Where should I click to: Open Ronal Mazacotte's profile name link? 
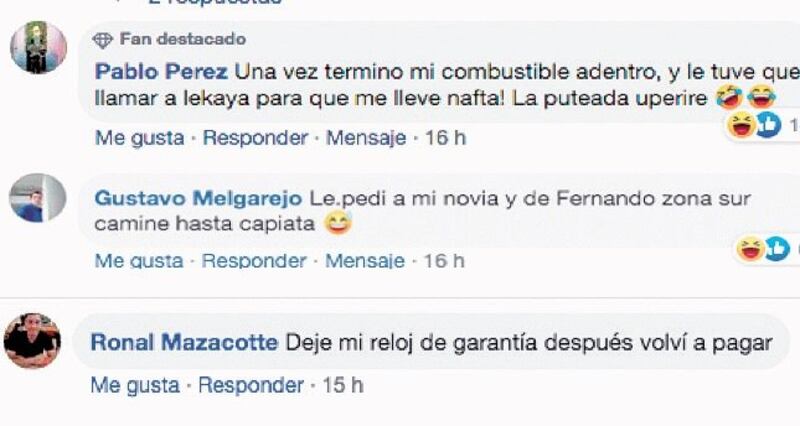tap(184, 342)
